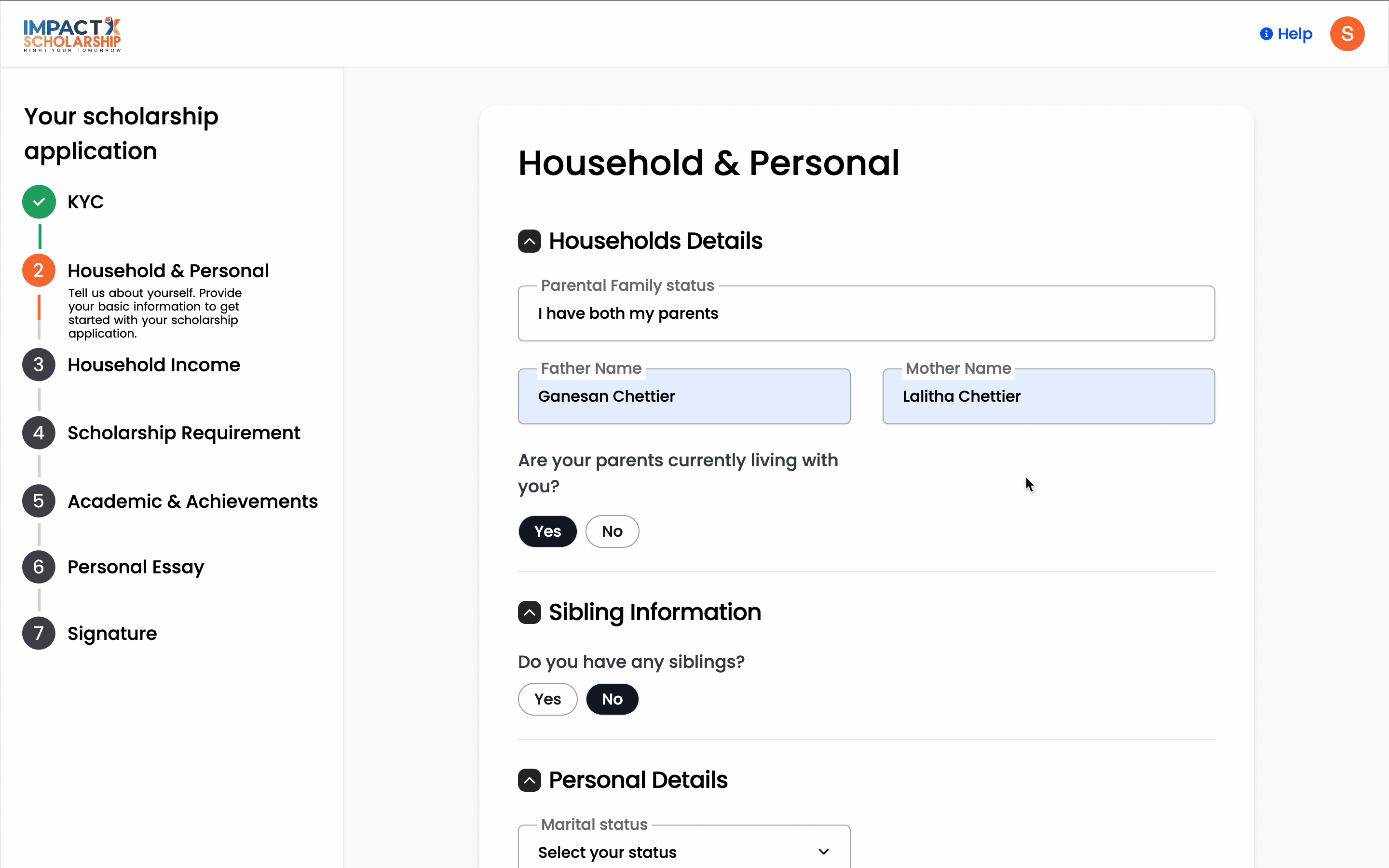This screenshot has height=868, width=1389.
Task: Select No for parents living with you
Action: click(x=612, y=531)
